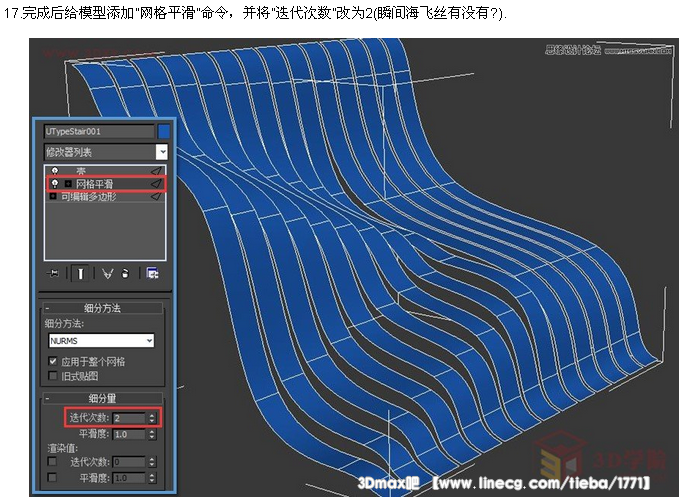This screenshot has width=679, height=500.
Task: Click the 平滑度 spinner under 细分量
Action: pos(152,434)
